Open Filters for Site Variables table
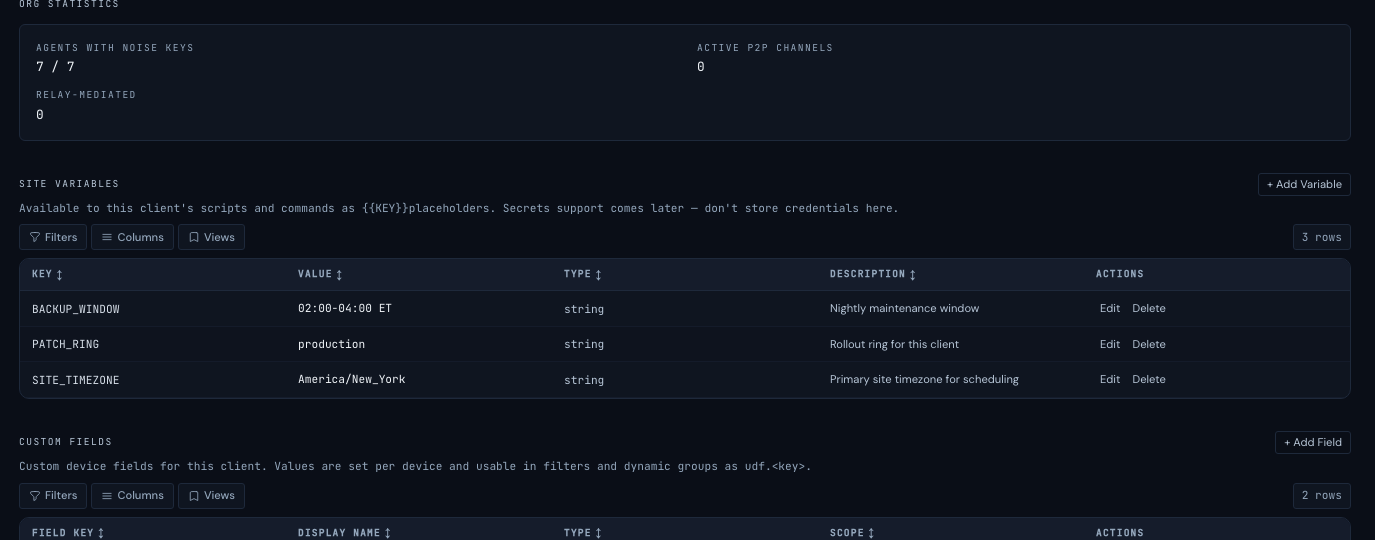The height and width of the screenshot is (540, 1375). pos(53,237)
